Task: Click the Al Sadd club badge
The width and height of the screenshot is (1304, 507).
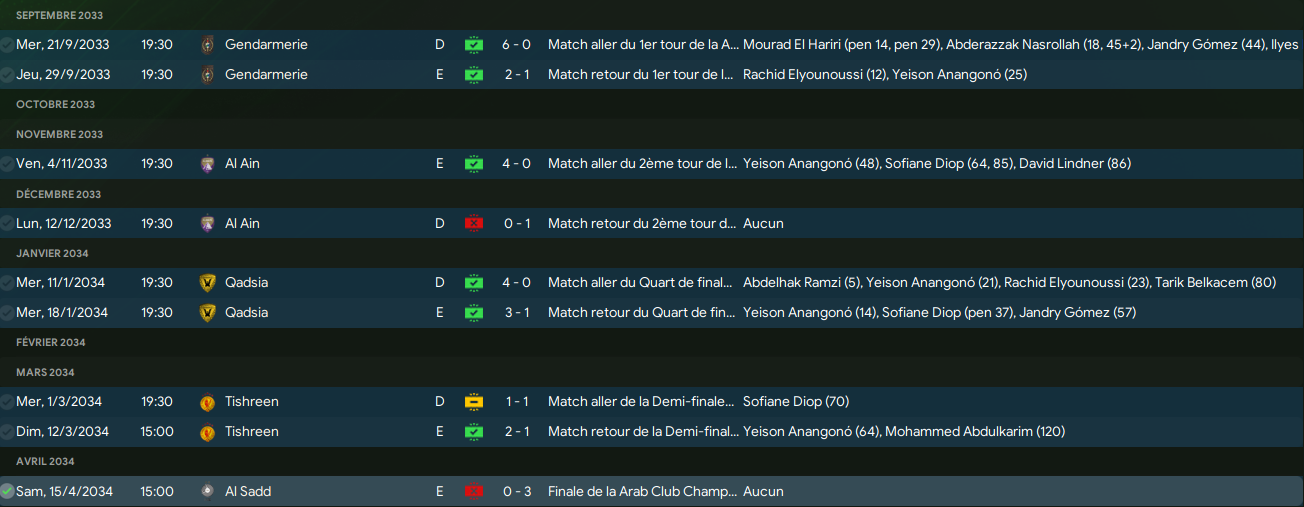Action: [x=208, y=492]
